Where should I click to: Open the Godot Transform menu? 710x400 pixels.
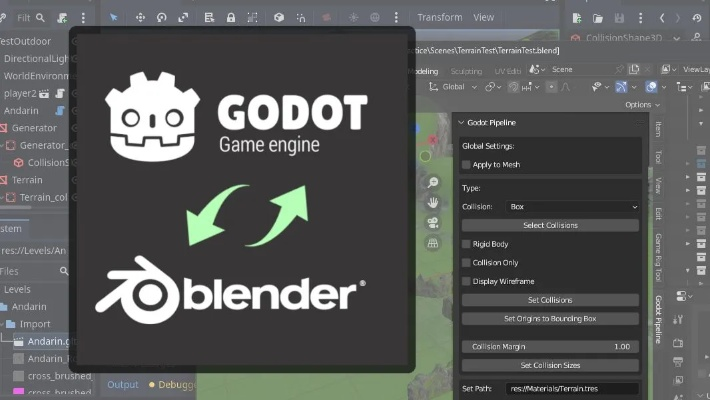coord(440,17)
